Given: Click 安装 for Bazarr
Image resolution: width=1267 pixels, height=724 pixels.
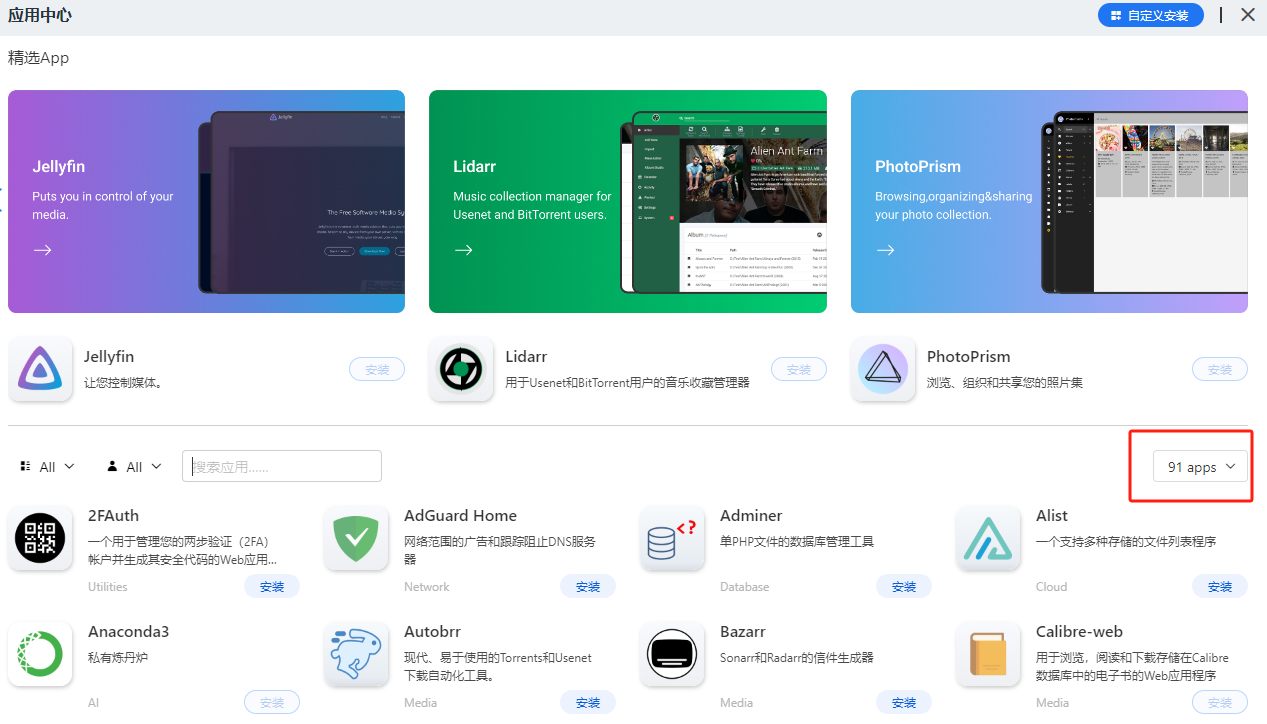Looking at the screenshot, I should pos(904,703).
